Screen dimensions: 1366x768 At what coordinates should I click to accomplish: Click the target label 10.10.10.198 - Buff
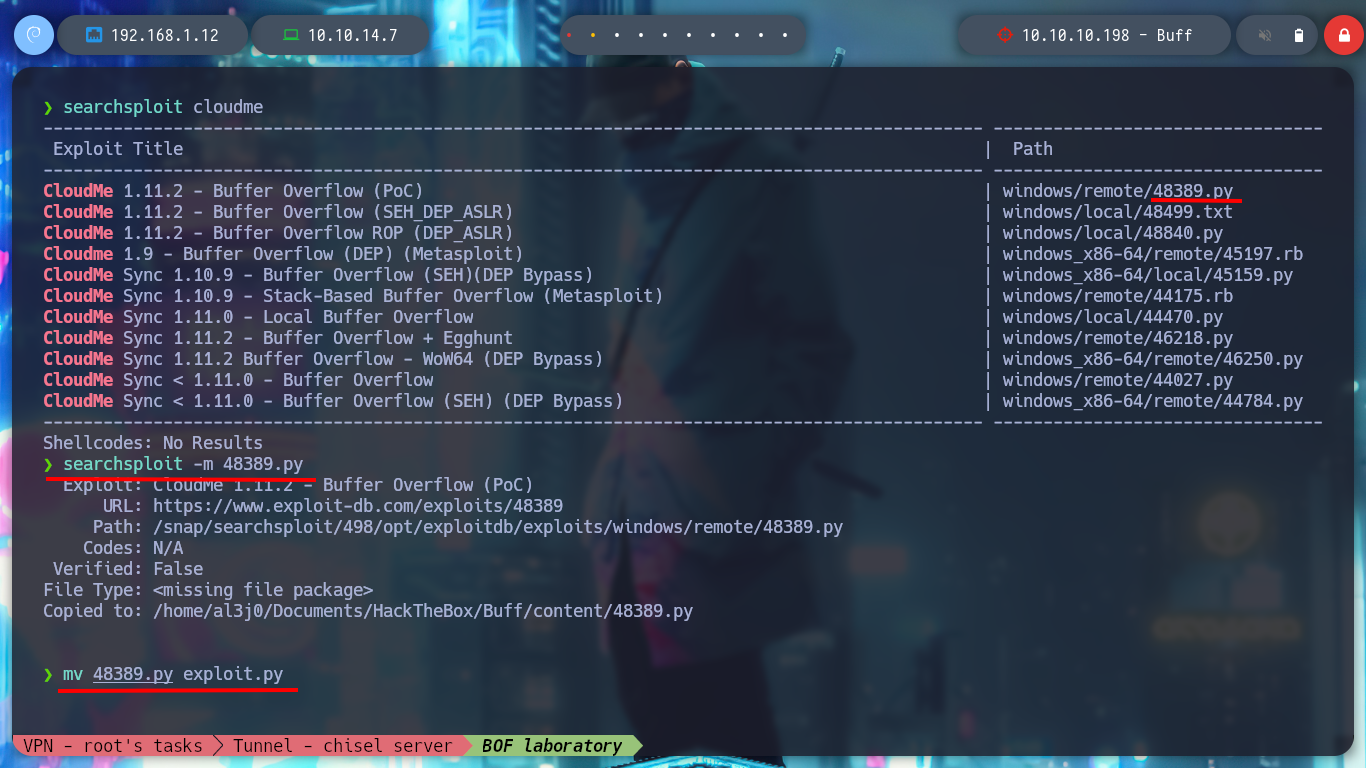click(x=1107, y=35)
